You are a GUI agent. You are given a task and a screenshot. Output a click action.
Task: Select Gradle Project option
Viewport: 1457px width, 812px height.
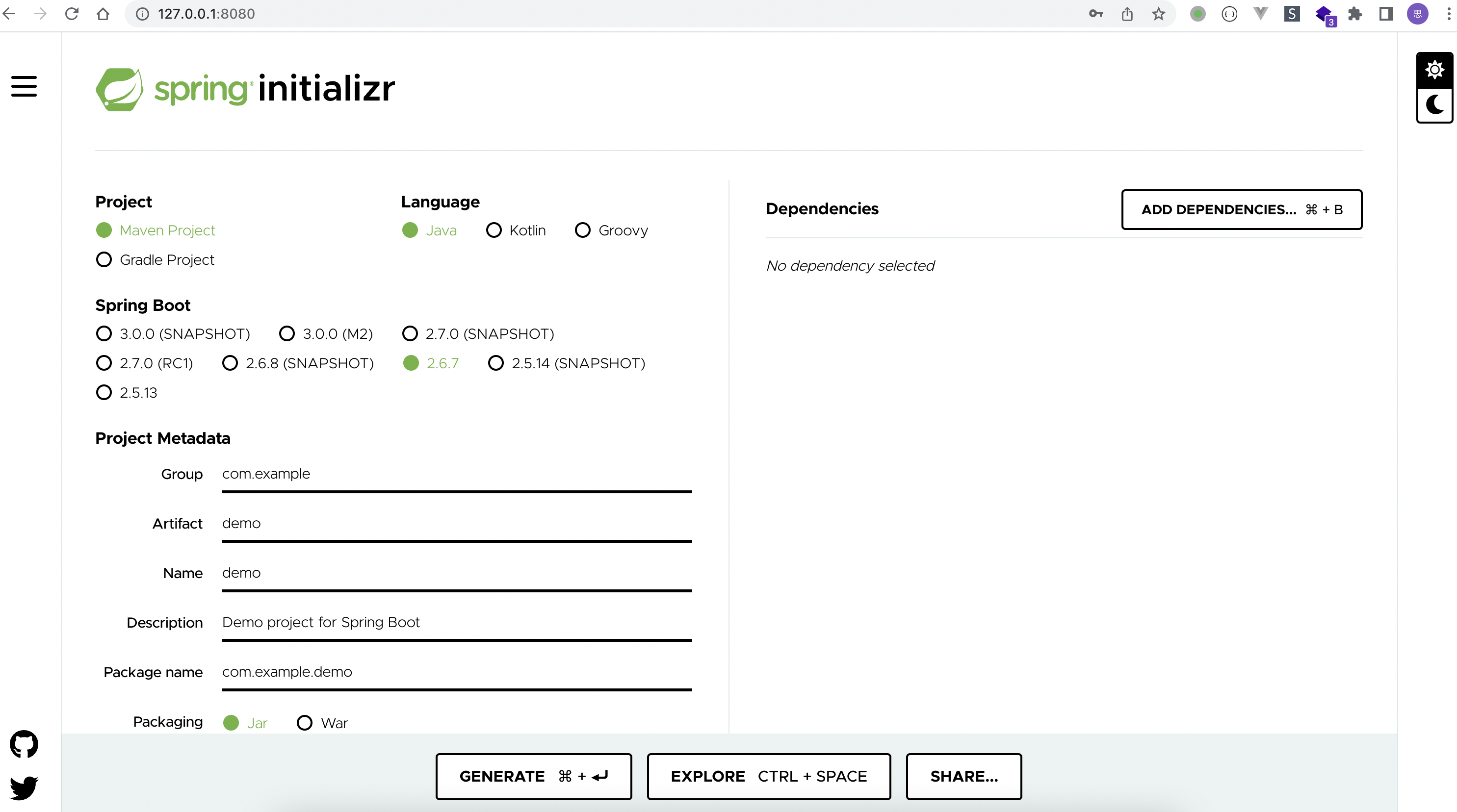coord(155,259)
